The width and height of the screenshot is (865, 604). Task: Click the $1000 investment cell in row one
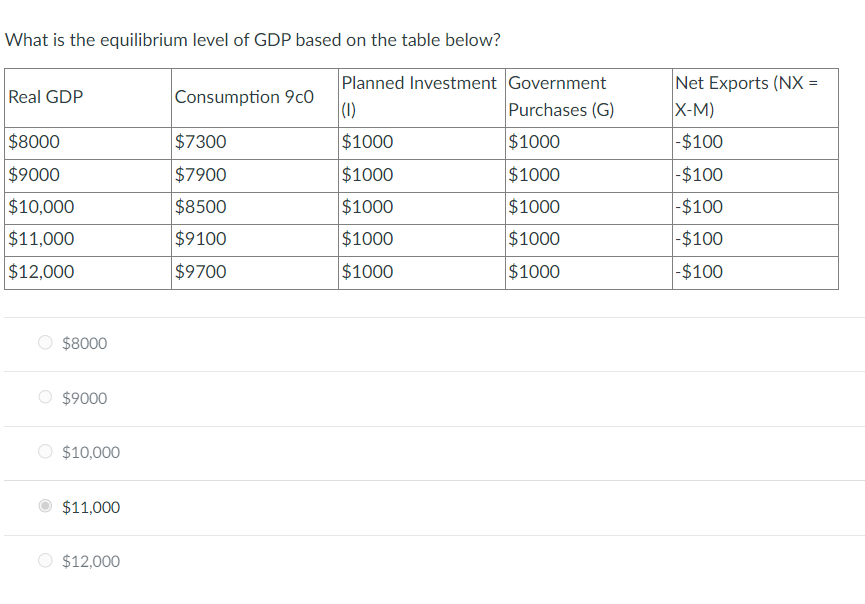click(362, 142)
